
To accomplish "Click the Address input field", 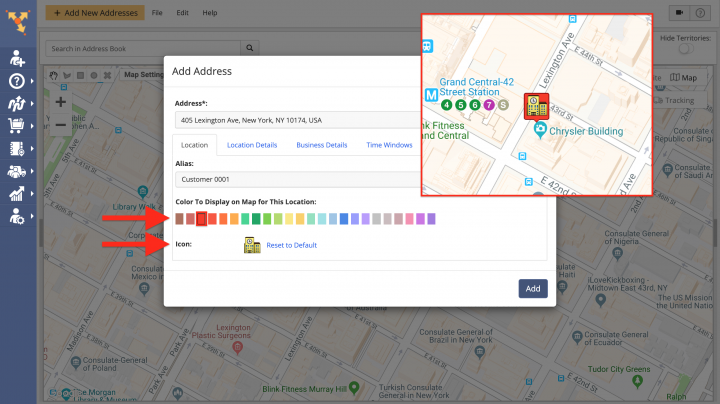I will click(298, 120).
